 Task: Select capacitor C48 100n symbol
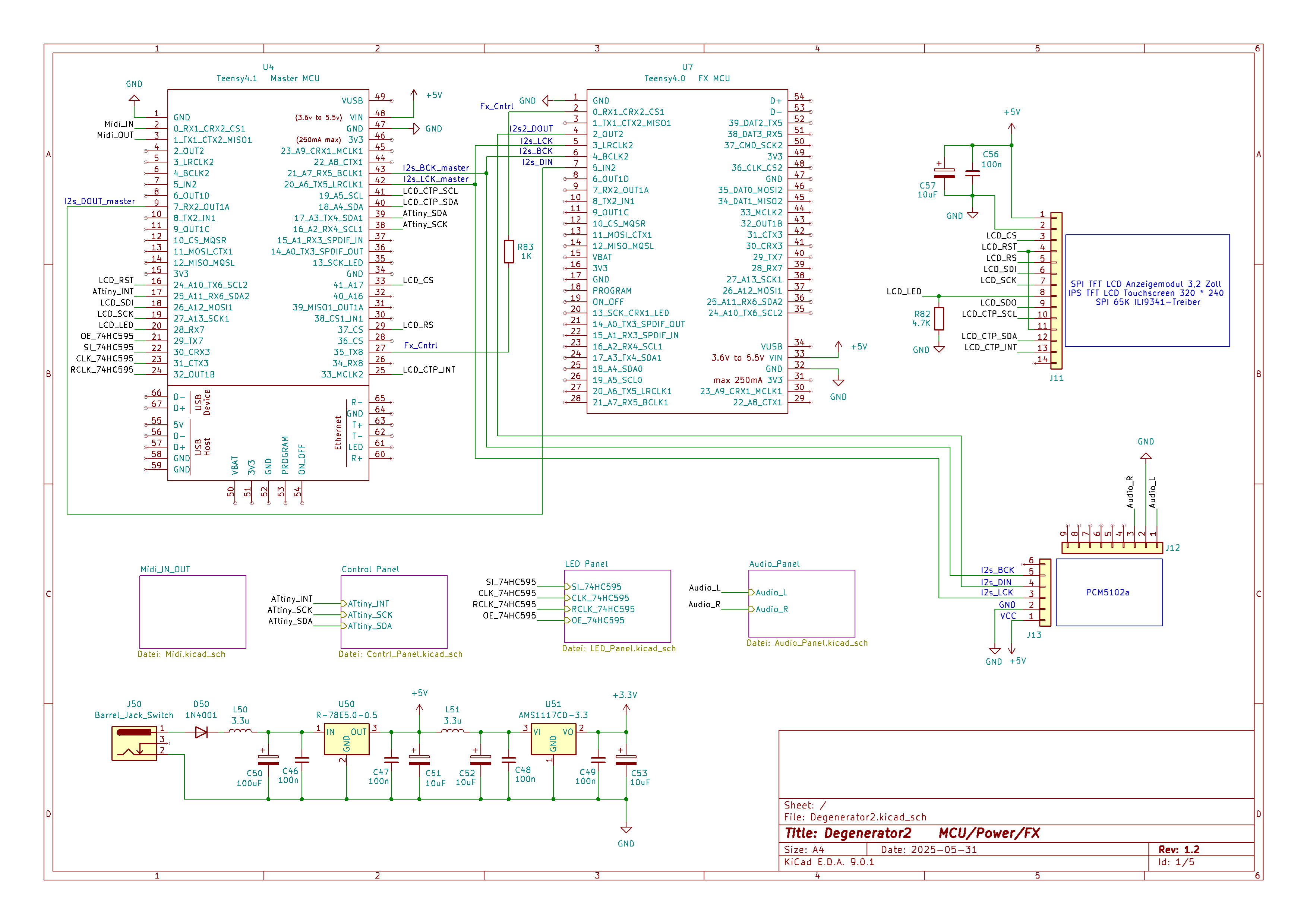coord(508,760)
